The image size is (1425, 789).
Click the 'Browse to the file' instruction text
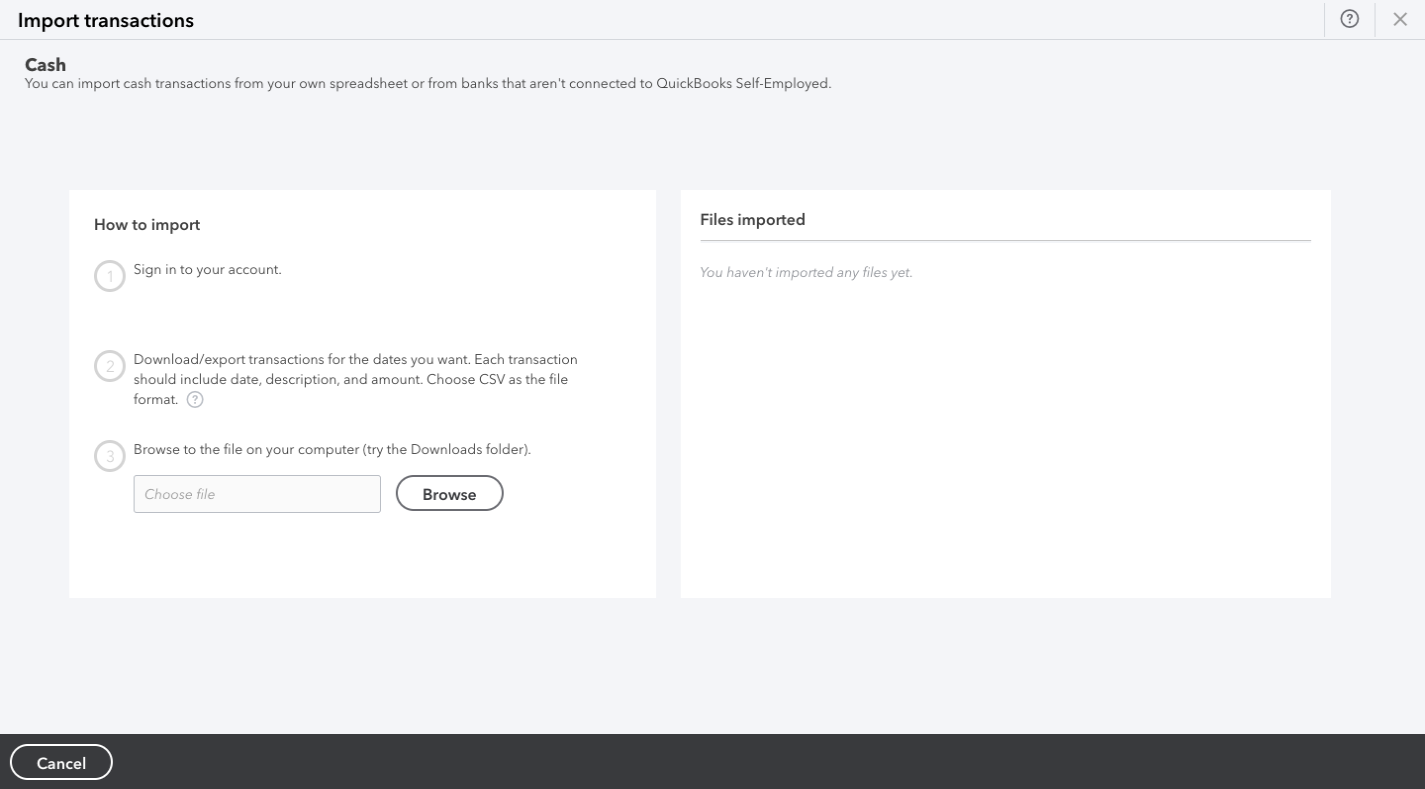tap(332, 450)
